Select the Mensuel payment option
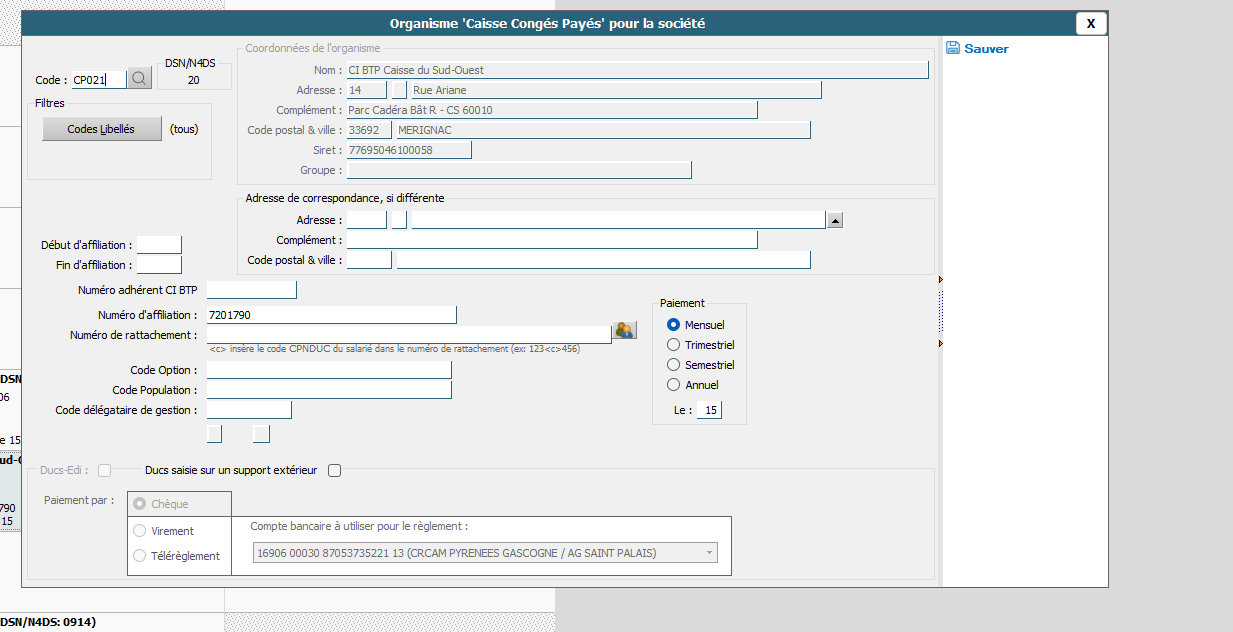Screen dimensions: 1233x632 [673, 325]
